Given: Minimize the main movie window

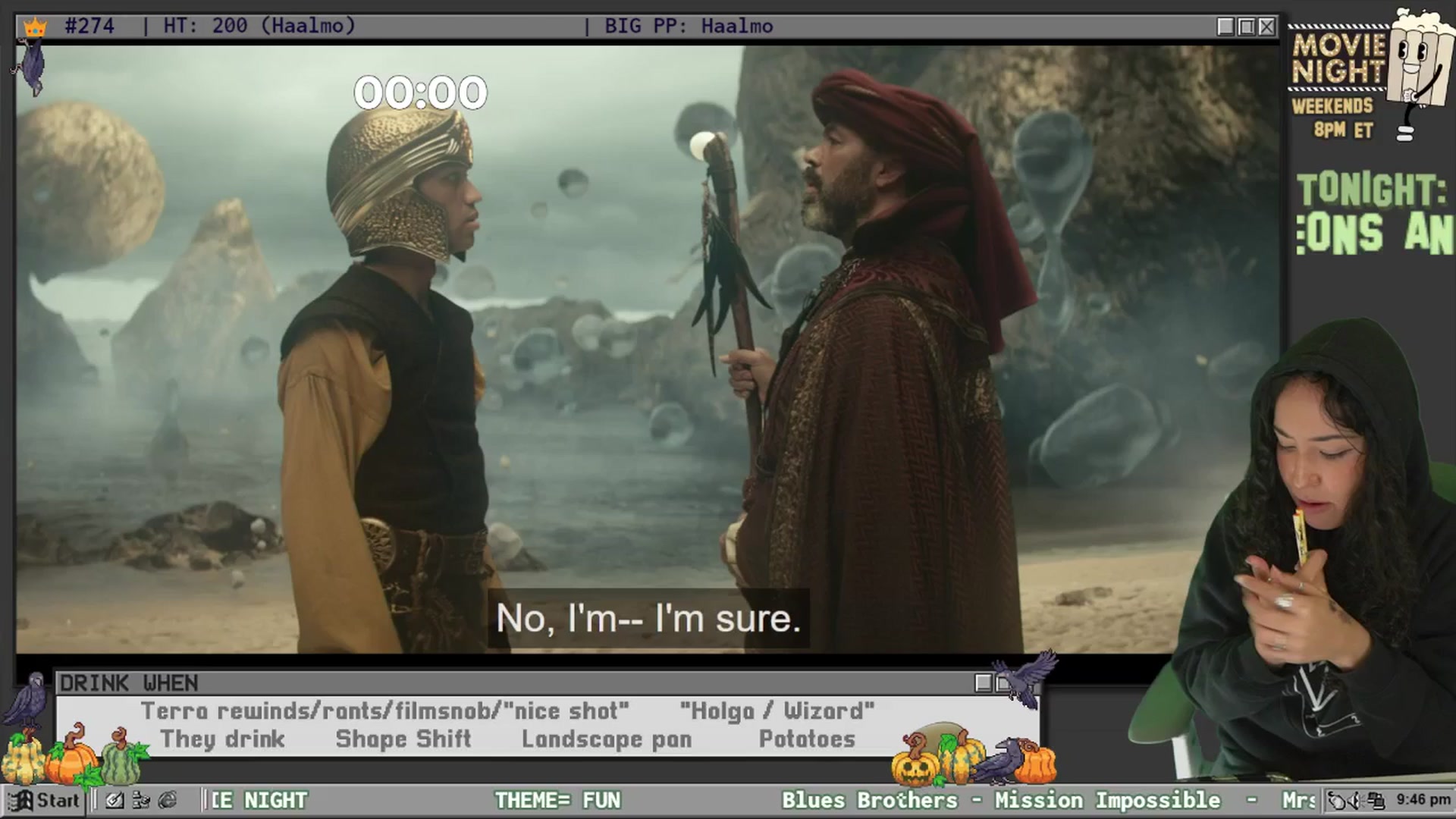Looking at the screenshot, I should pyautogui.click(x=1225, y=27).
